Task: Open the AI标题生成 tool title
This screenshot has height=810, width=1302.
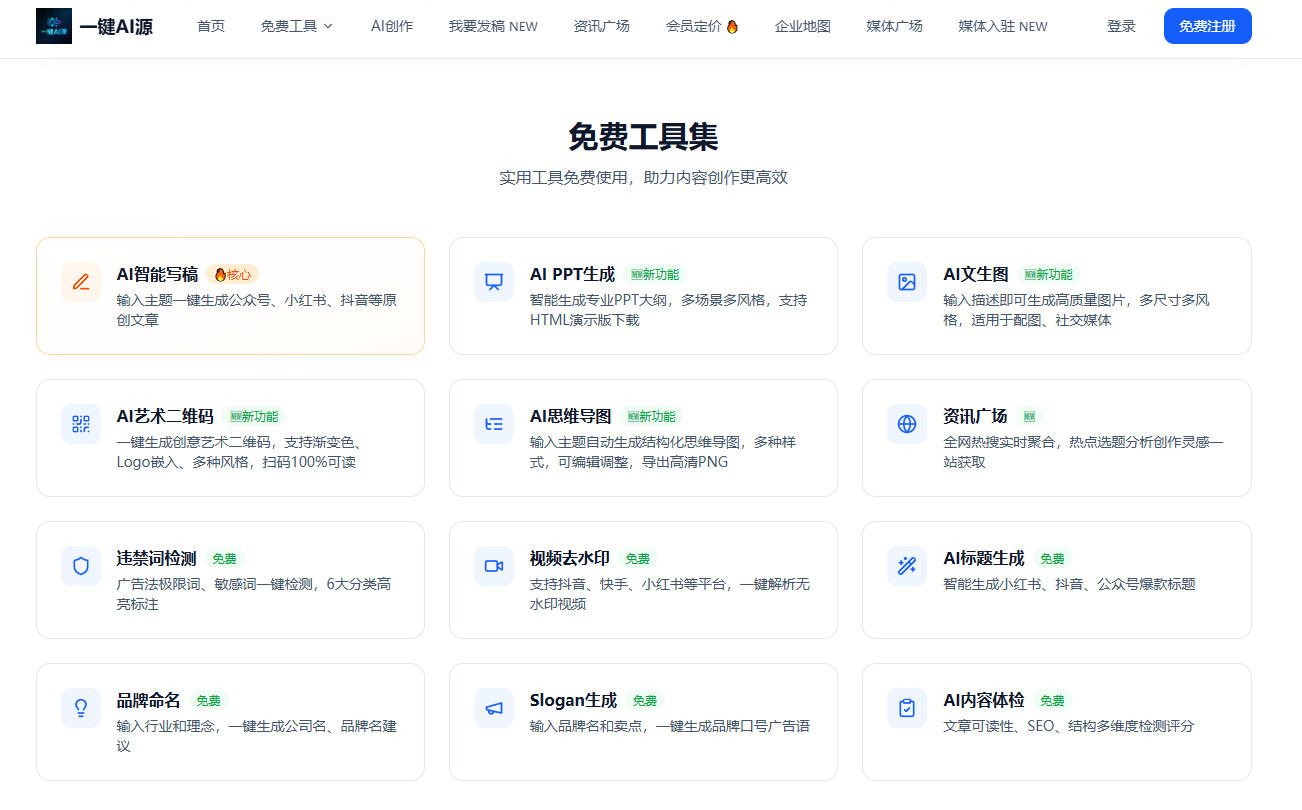Action: point(984,558)
